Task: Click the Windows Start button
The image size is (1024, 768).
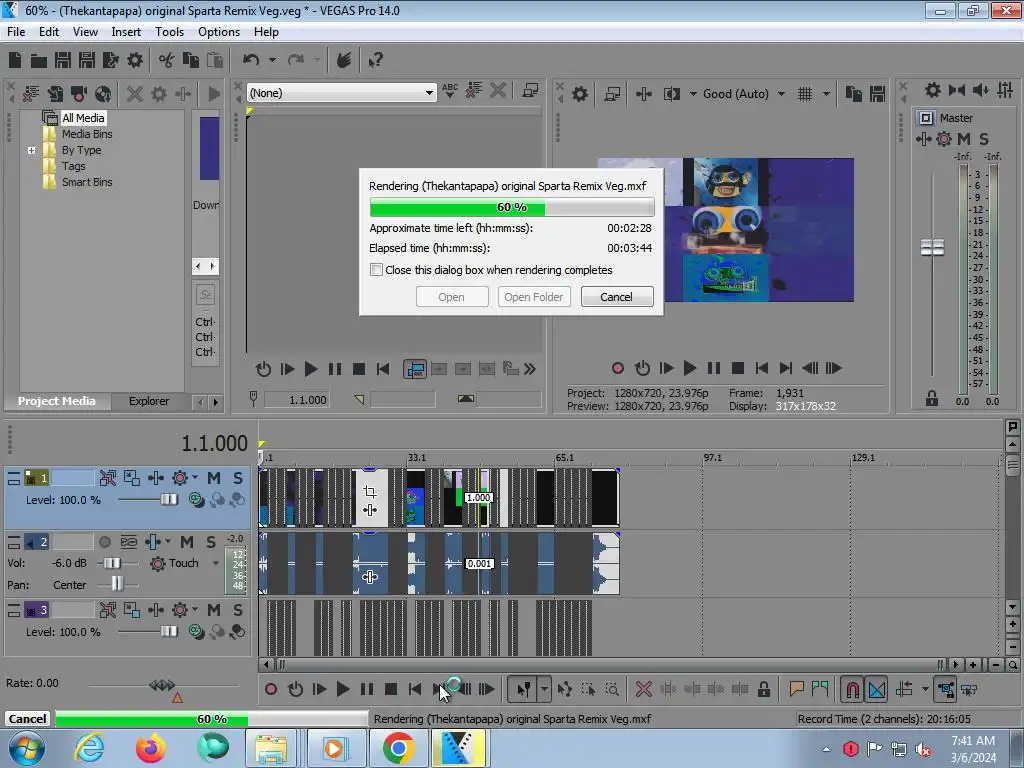Action: (x=26, y=748)
